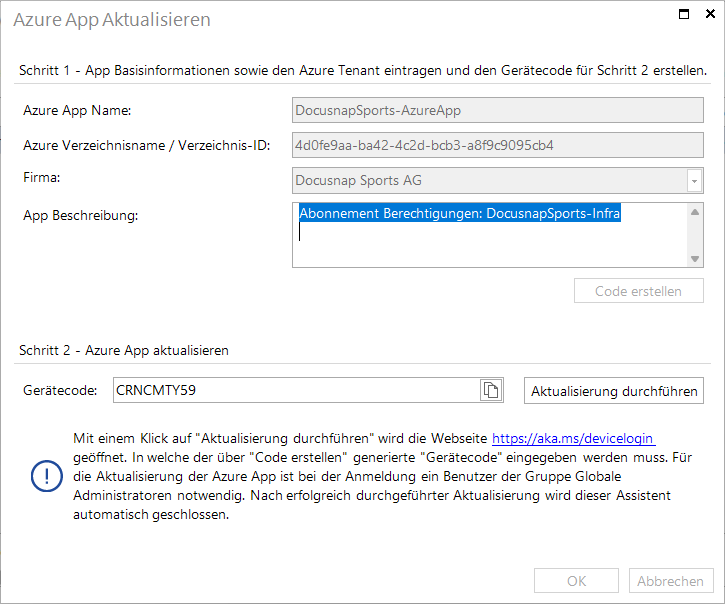Click the OK button
The height and width of the screenshot is (604, 725).
pos(576,581)
